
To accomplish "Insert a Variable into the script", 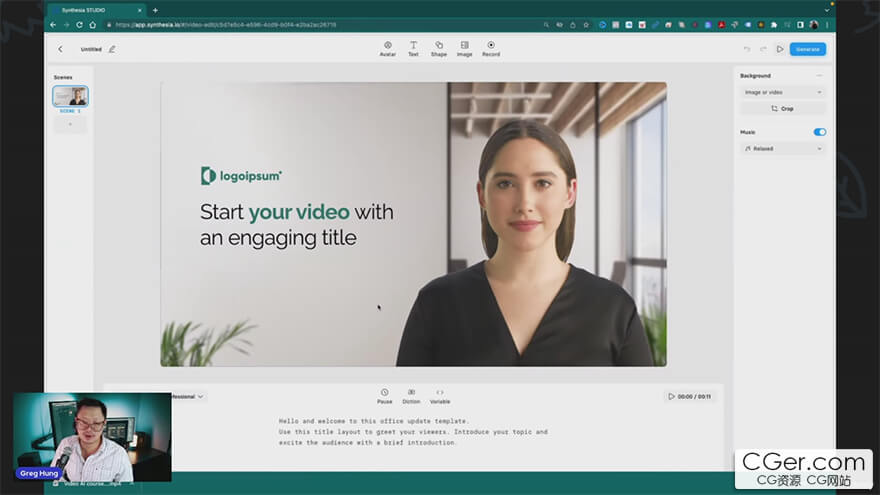I will pyautogui.click(x=440, y=395).
